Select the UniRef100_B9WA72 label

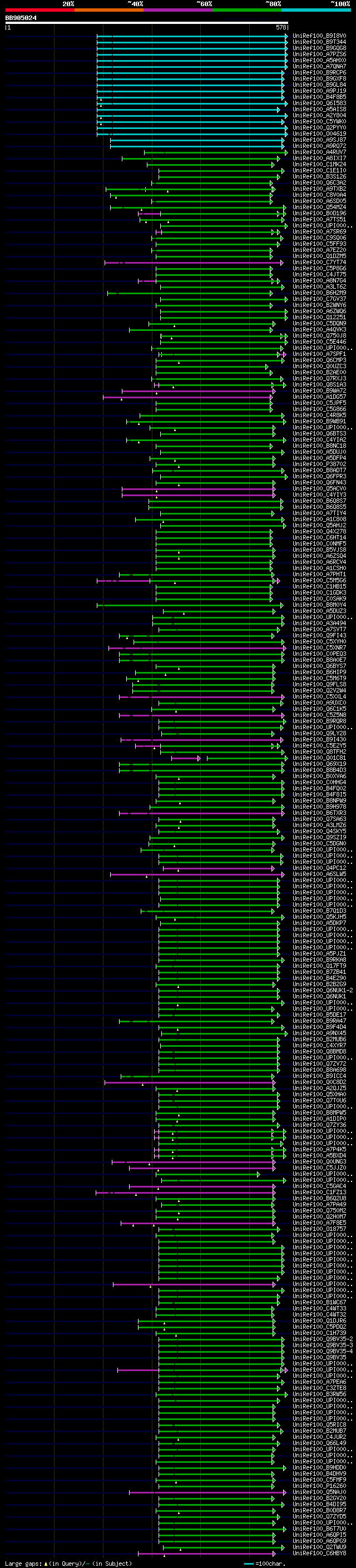(x=319, y=391)
